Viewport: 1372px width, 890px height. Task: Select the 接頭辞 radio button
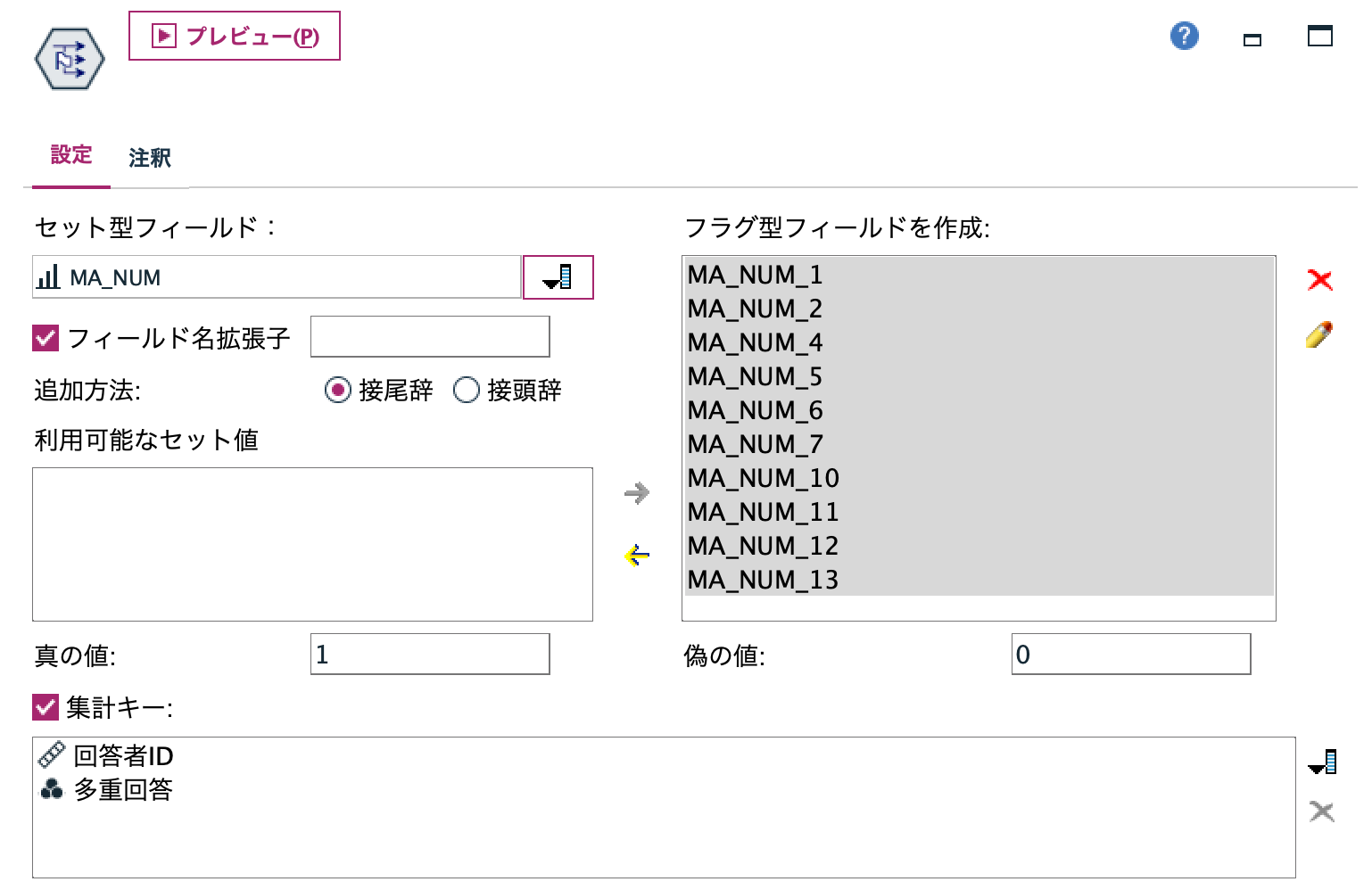pyautogui.click(x=465, y=391)
